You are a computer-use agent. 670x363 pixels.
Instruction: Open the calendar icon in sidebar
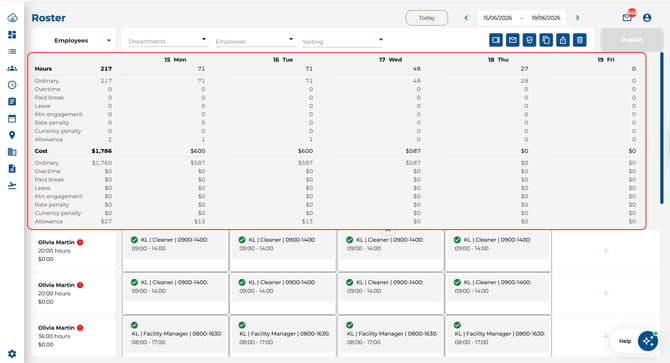coord(12,118)
